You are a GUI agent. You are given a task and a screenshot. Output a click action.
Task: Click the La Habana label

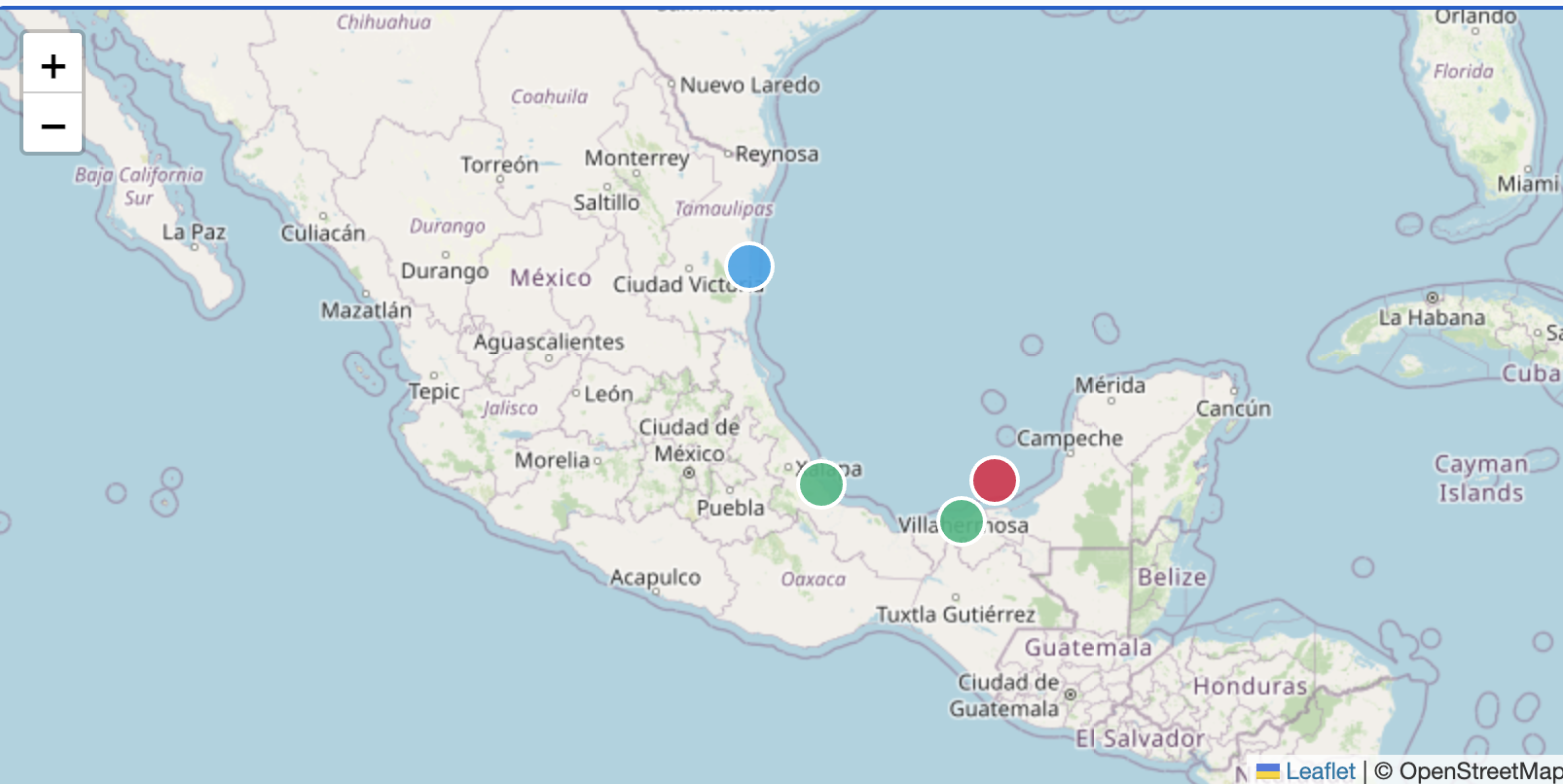pyautogui.click(x=1432, y=318)
